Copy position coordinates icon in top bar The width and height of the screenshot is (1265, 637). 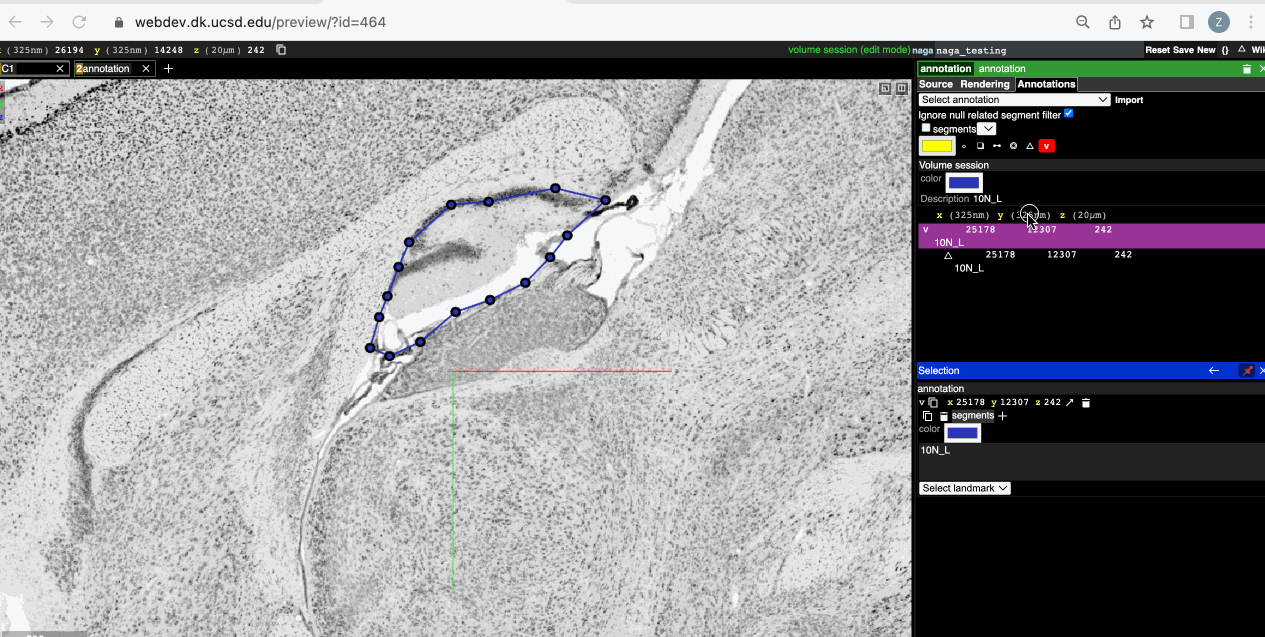click(x=281, y=50)
